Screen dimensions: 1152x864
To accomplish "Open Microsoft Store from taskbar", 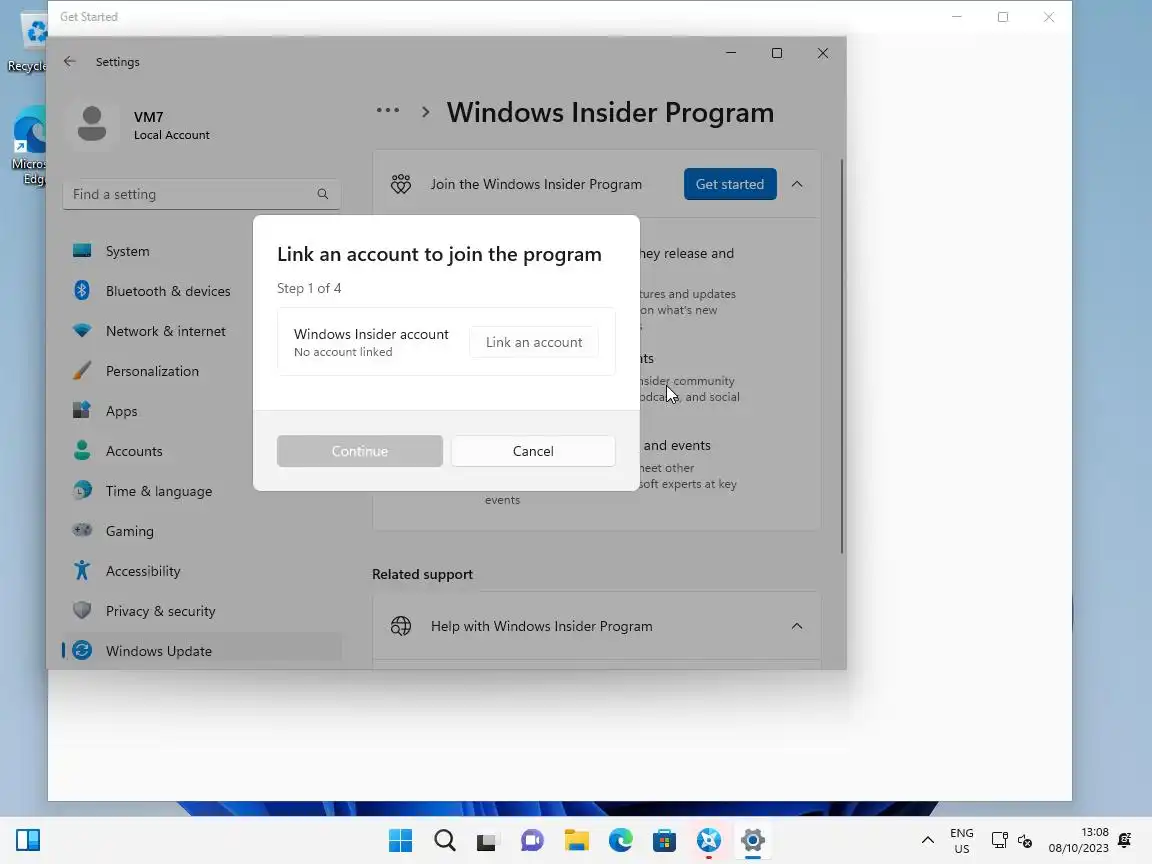I will (664, 840).
